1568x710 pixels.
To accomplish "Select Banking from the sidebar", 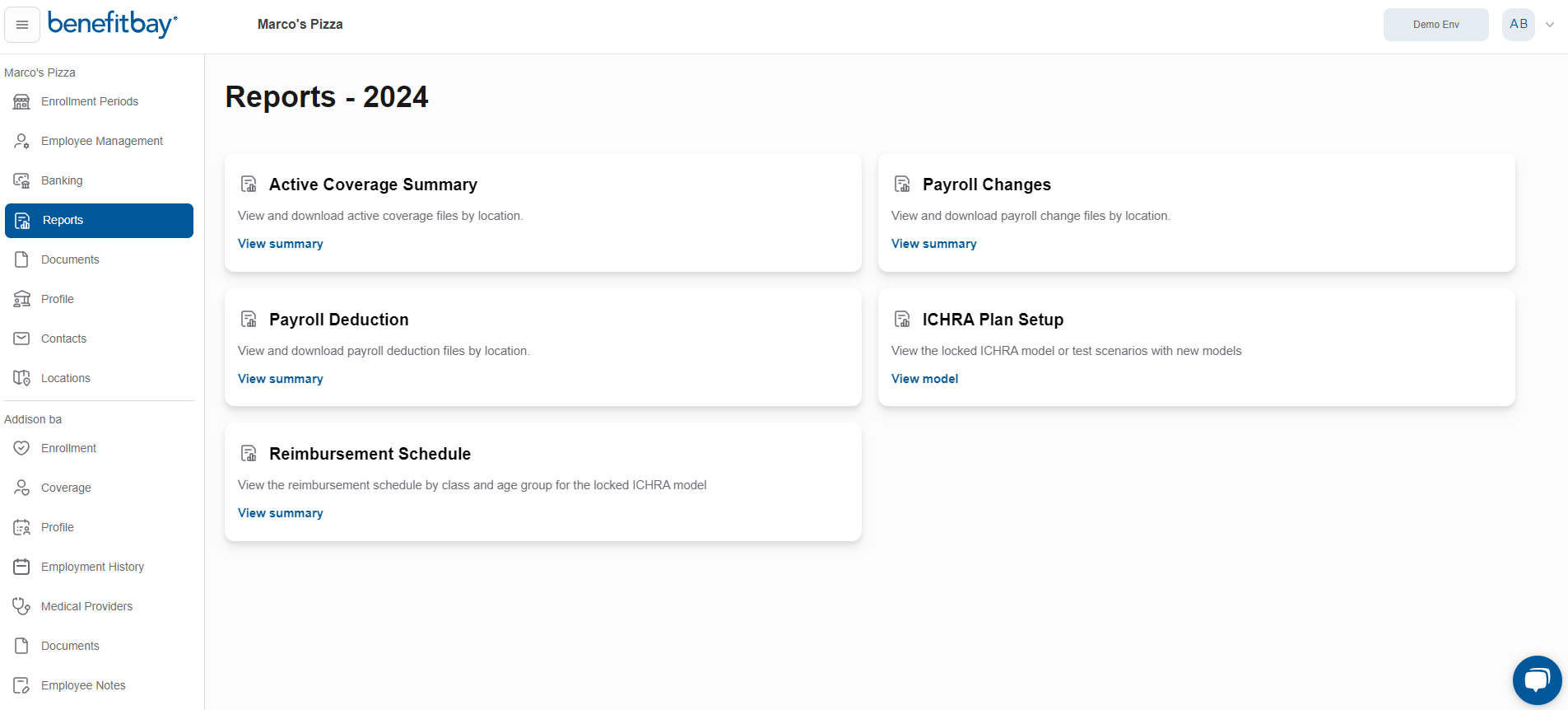I will point(99,180).
